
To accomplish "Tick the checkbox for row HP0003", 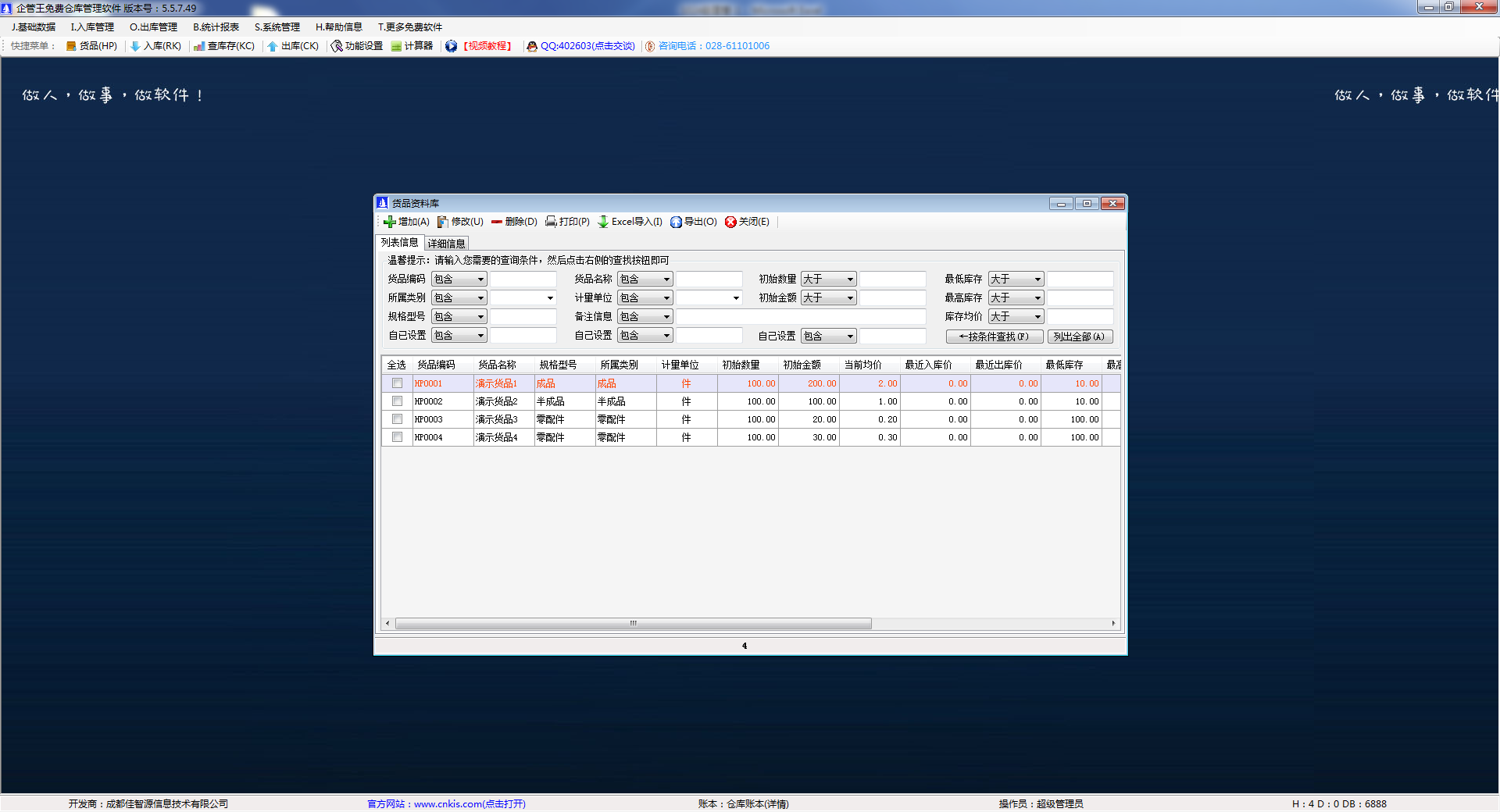I will click(x=397, y=419).
